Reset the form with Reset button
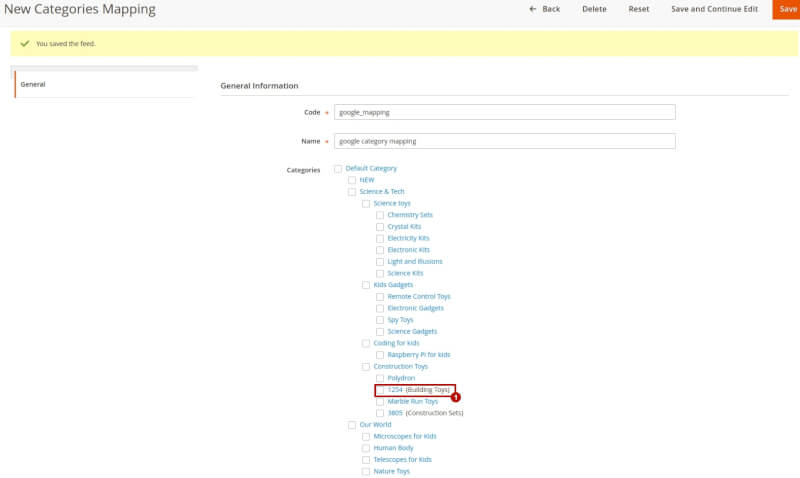 pos(638,9)
